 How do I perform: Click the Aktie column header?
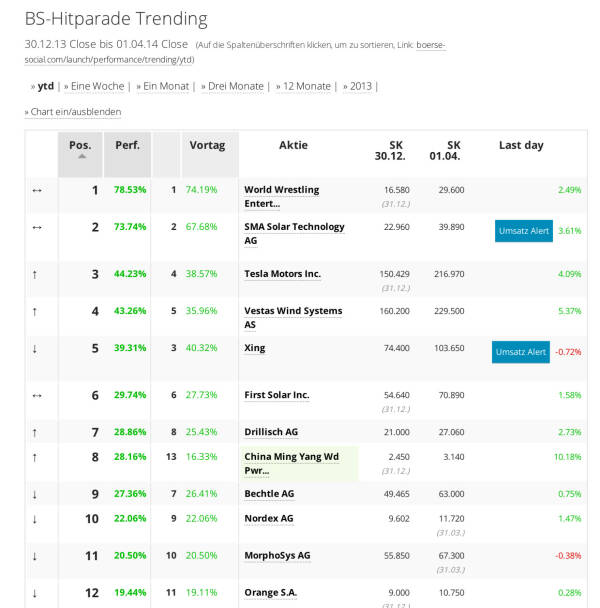pos(293,145)
